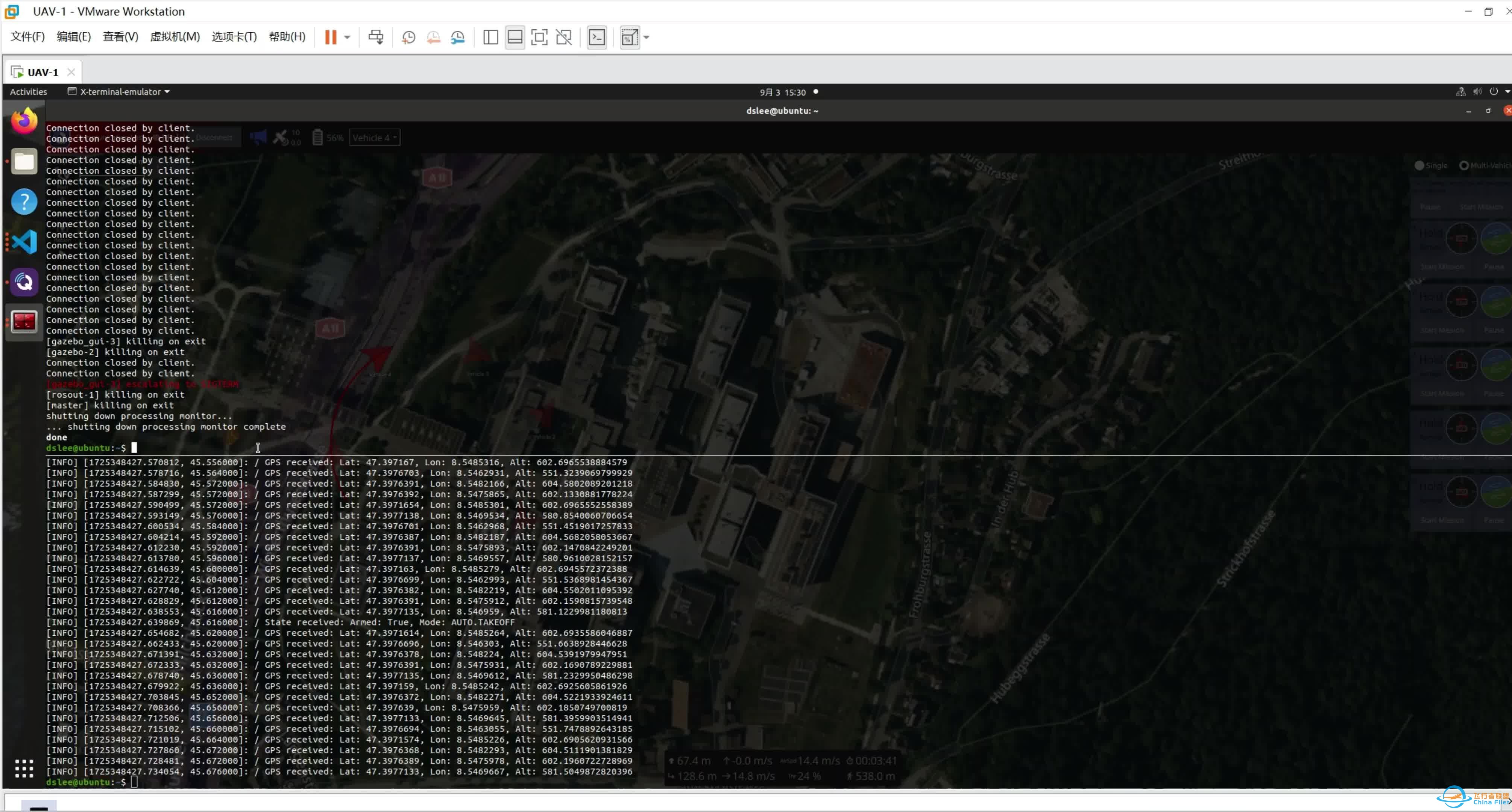The height and width of the screenshot is (812, 1512).
Task: Close the UAV-1 tab
Action: [x=71, y=72]
